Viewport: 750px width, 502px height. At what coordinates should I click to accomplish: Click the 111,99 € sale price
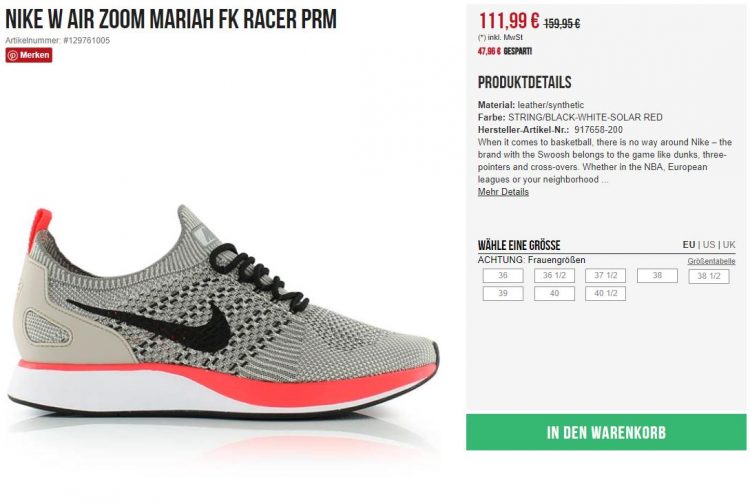509,21
